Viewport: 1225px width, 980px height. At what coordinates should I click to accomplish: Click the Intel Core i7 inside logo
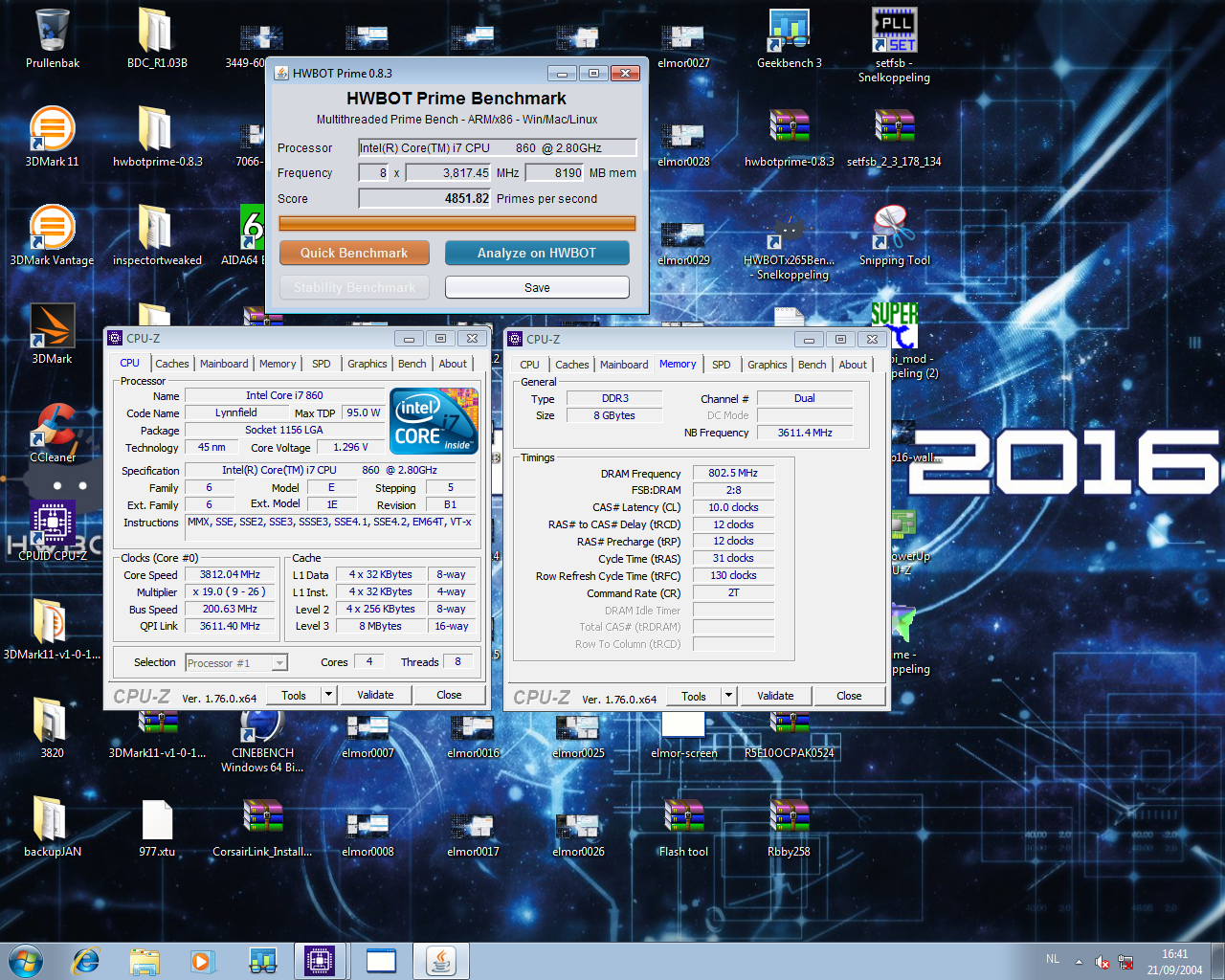pyautogui.click(x=434, y=420)
